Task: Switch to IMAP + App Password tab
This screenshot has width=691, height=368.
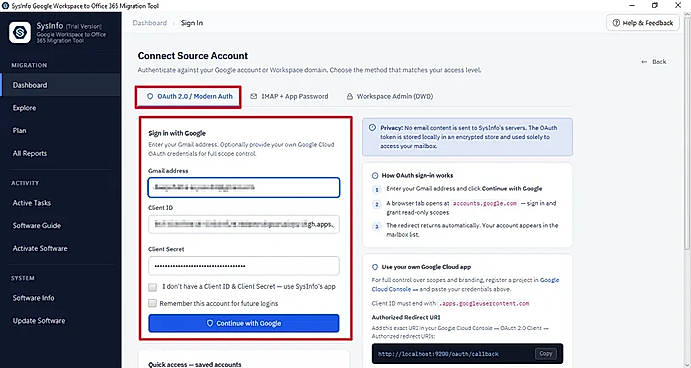Action: [x=290, y=96]
